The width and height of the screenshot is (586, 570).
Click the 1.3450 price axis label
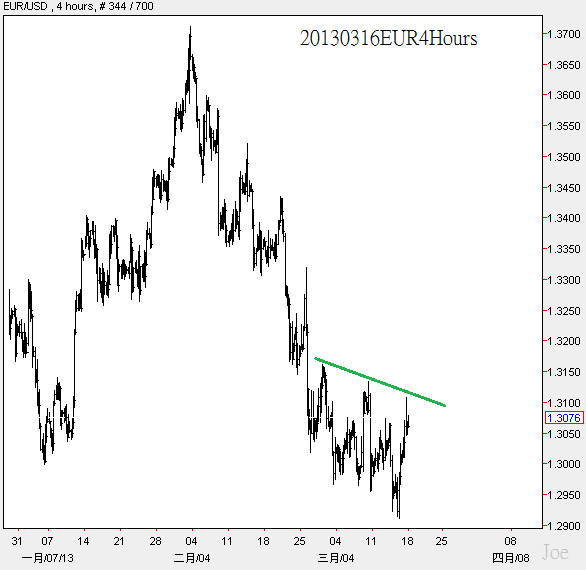click(x=564, y=188)
